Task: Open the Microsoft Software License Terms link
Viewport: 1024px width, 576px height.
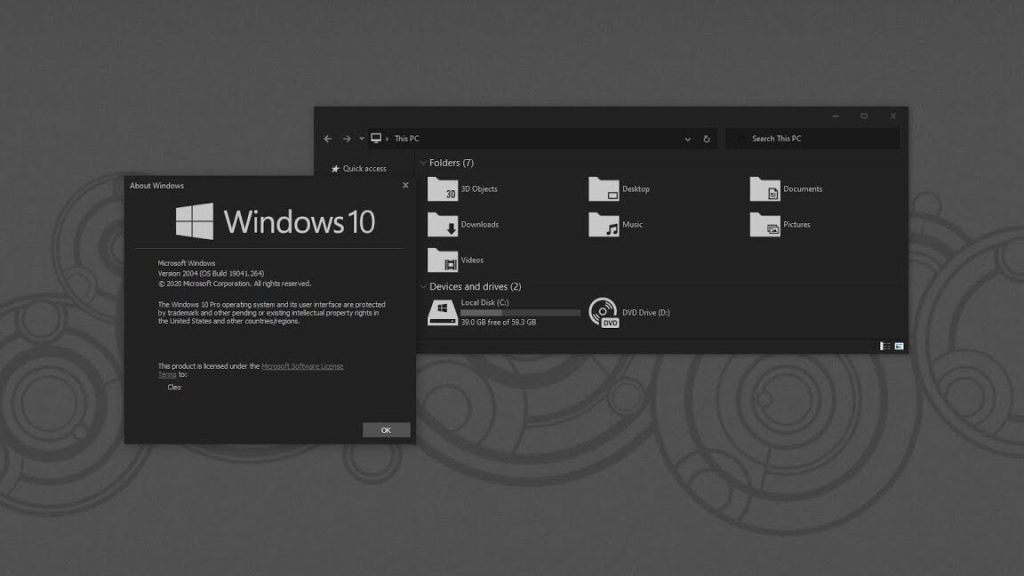Action: click(301, 367)
